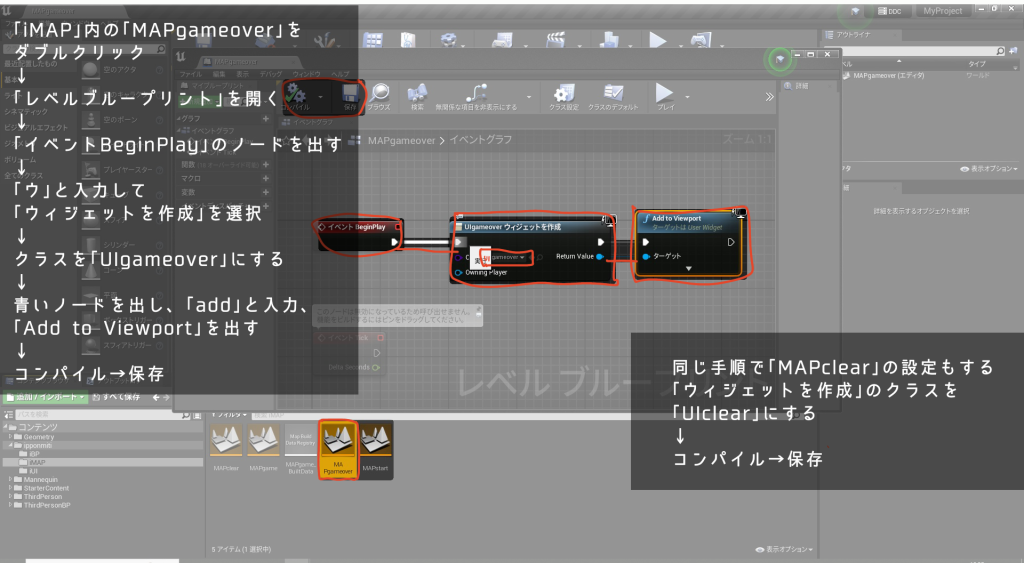The width and height of the screenshot is (1024, 563).
Task: Click the Compile (コンパイル) toolbar icon
Action: [x=297, y=93]
